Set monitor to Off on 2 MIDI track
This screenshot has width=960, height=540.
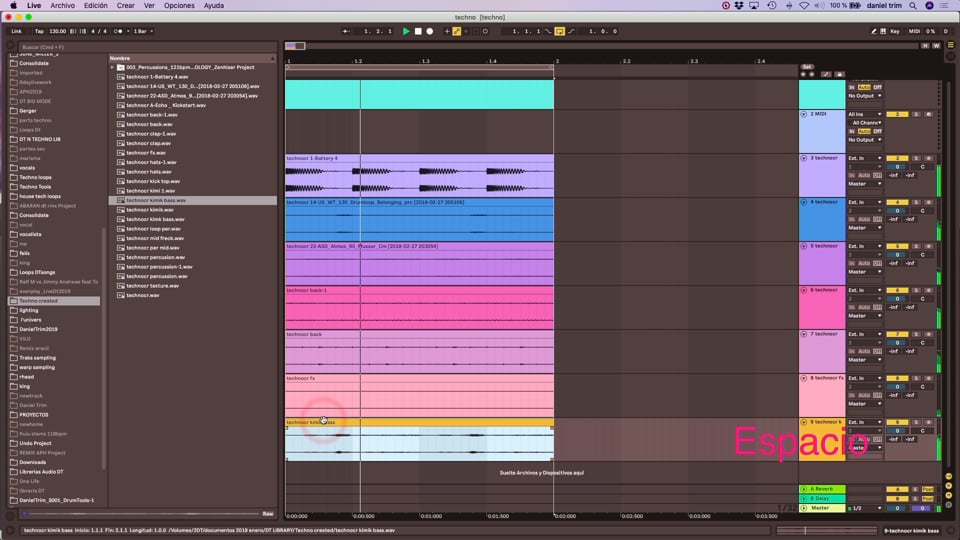[x=877, y=131]
